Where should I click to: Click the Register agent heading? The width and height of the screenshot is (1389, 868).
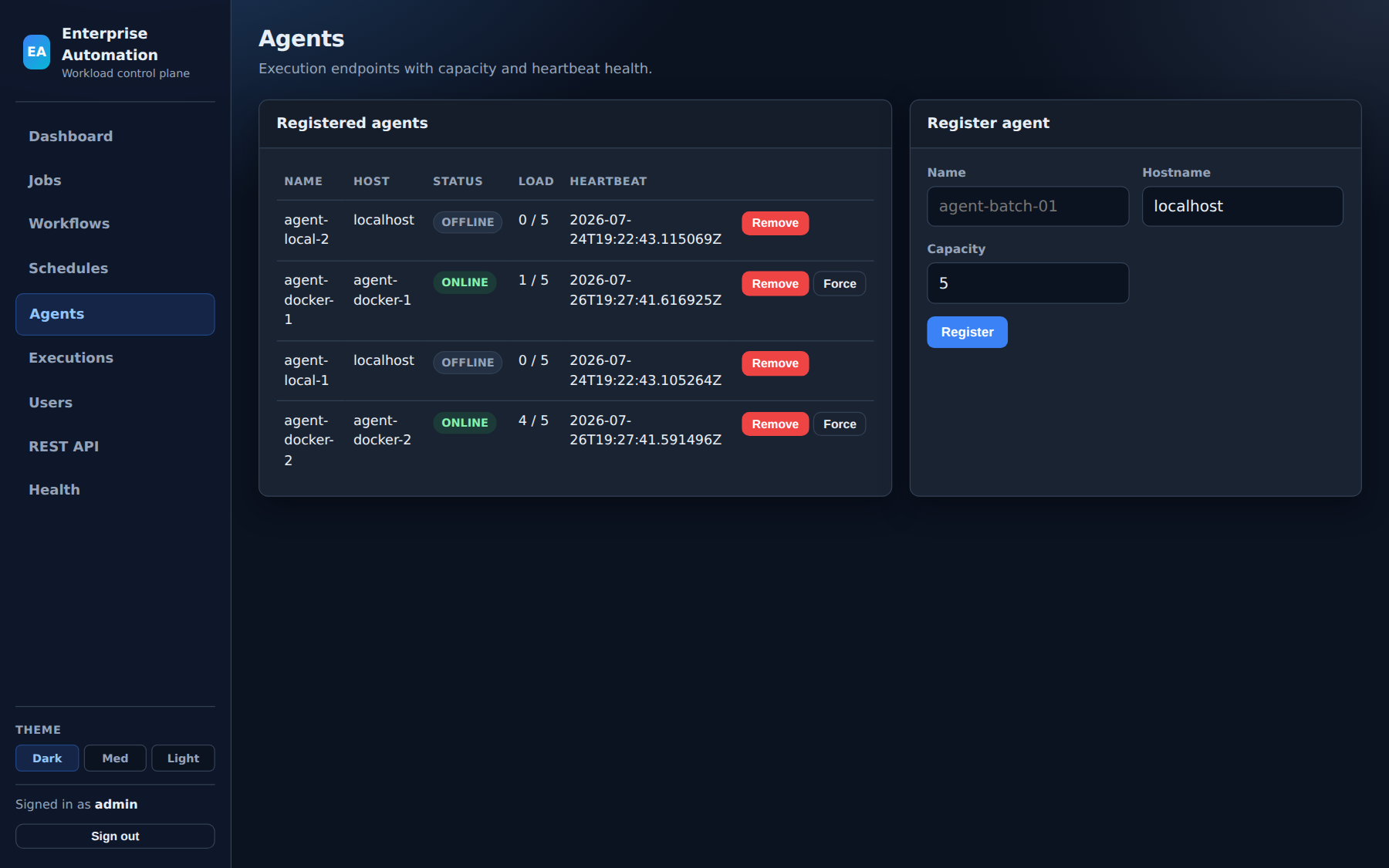point(988,123)
